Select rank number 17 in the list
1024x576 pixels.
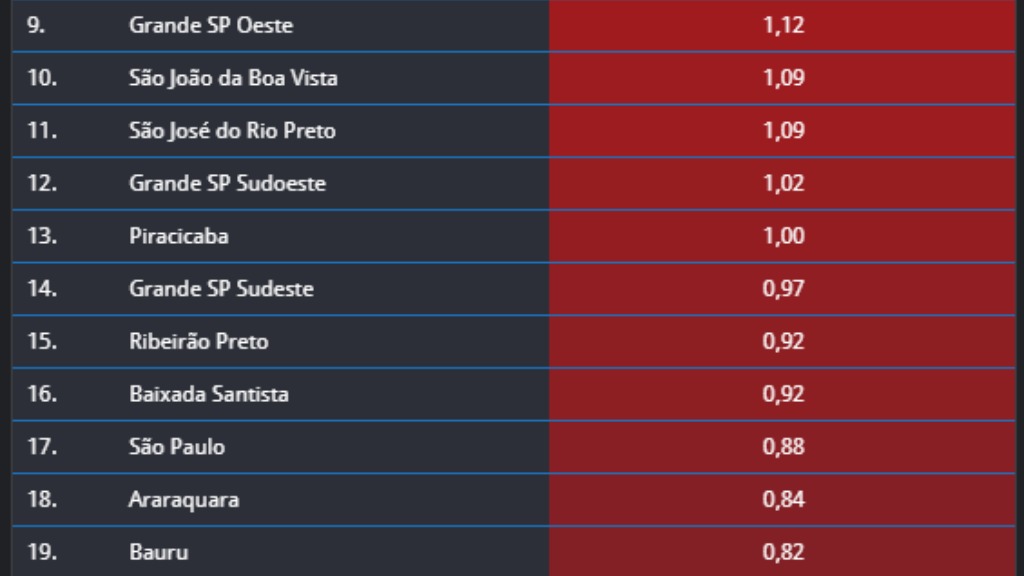(x=42, y=447)
